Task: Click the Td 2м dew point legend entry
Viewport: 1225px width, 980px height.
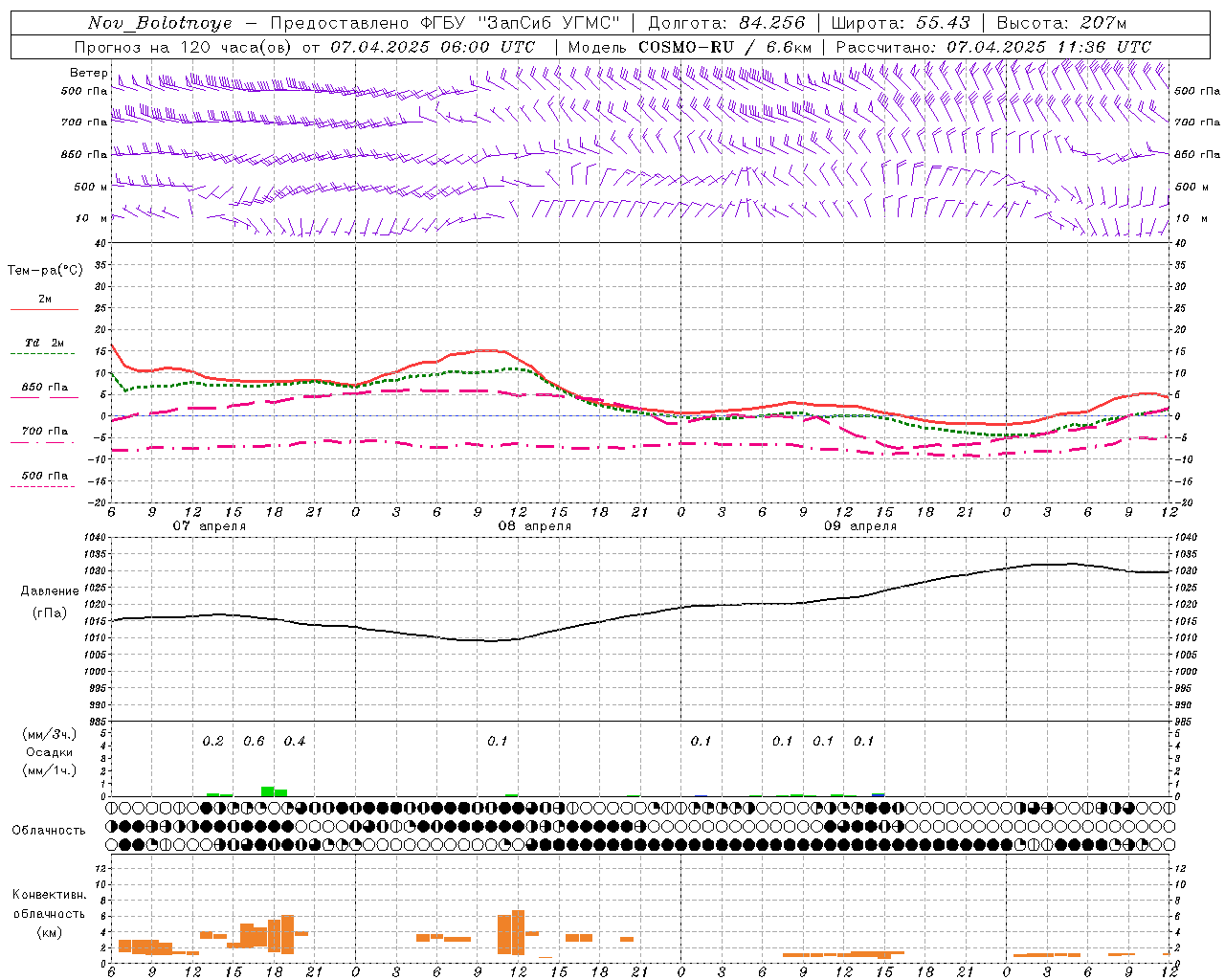Action: click(x=45, y=343)
